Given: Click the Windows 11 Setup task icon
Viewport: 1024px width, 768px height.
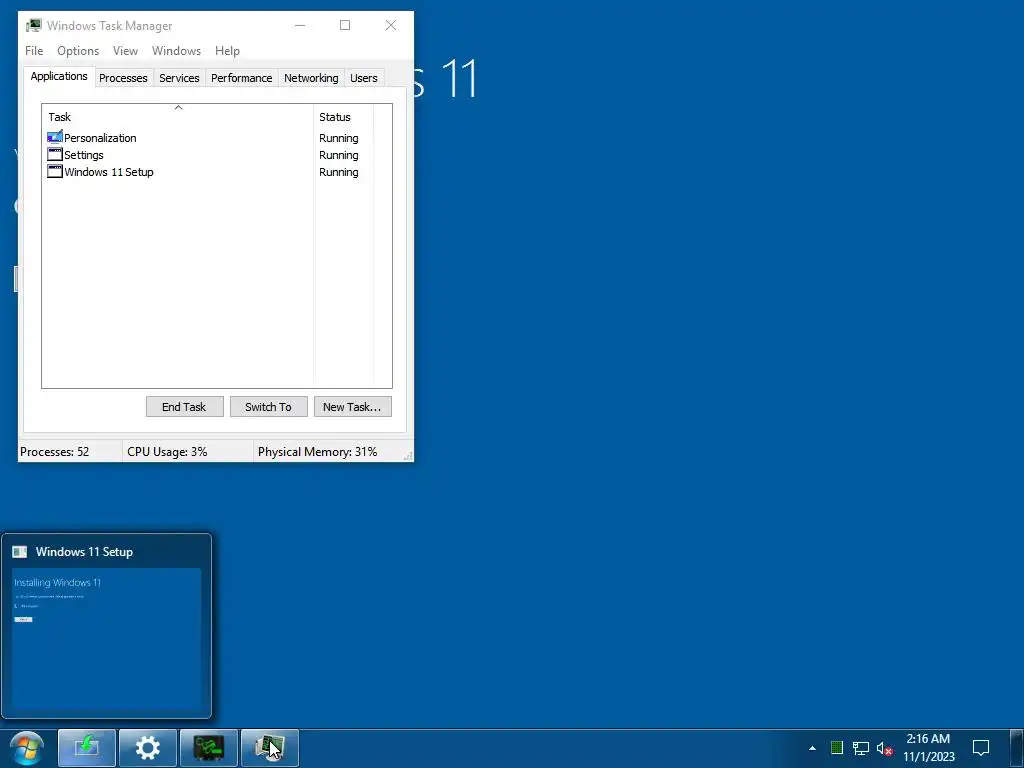Looking at the screenshot, I should tap(55, 171).
